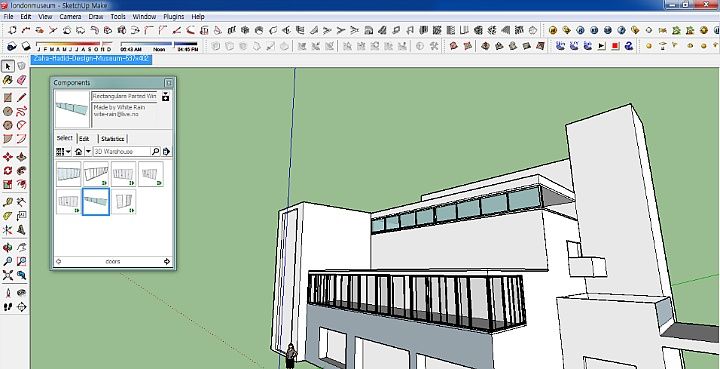Screen dimensions: 720x369
Task: Click the In Model home icon
Action: tap(79, 151)
